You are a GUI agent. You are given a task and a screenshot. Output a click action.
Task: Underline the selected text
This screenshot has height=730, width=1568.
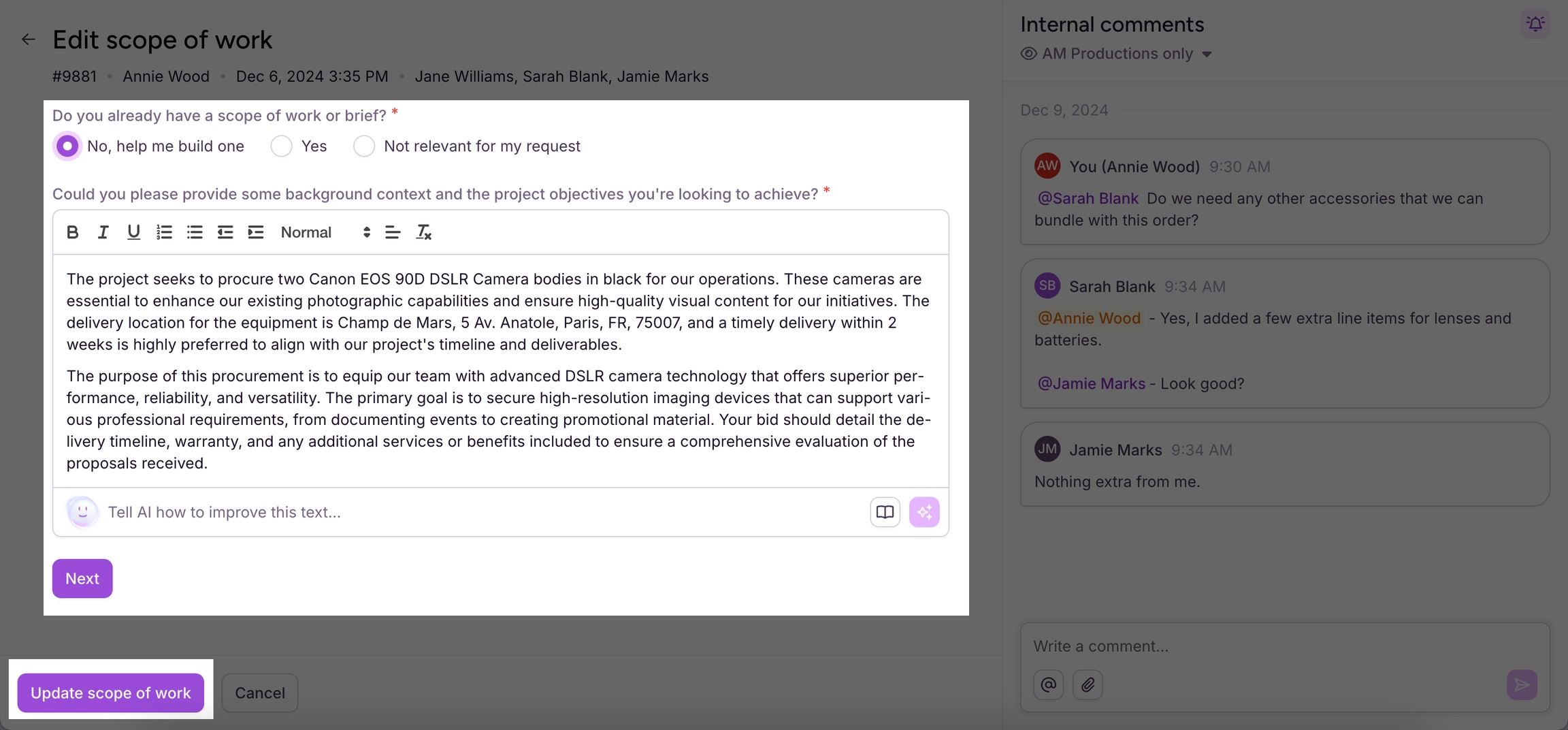point(133,232)
